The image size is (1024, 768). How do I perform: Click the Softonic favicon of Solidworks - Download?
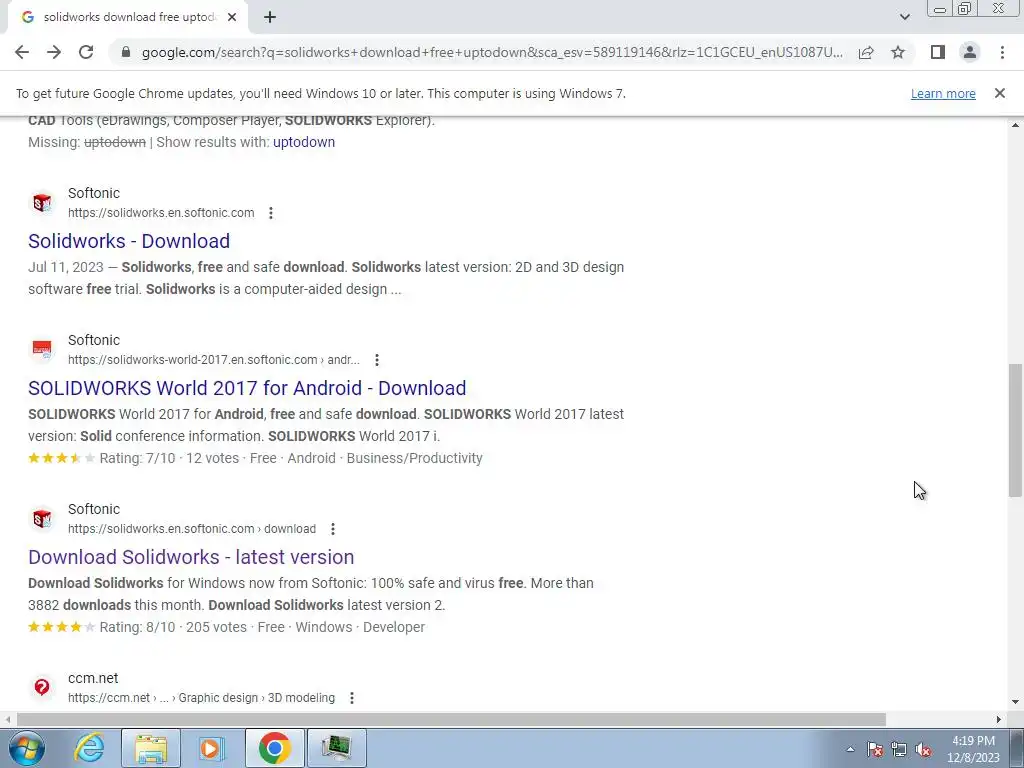coord(42,202)
